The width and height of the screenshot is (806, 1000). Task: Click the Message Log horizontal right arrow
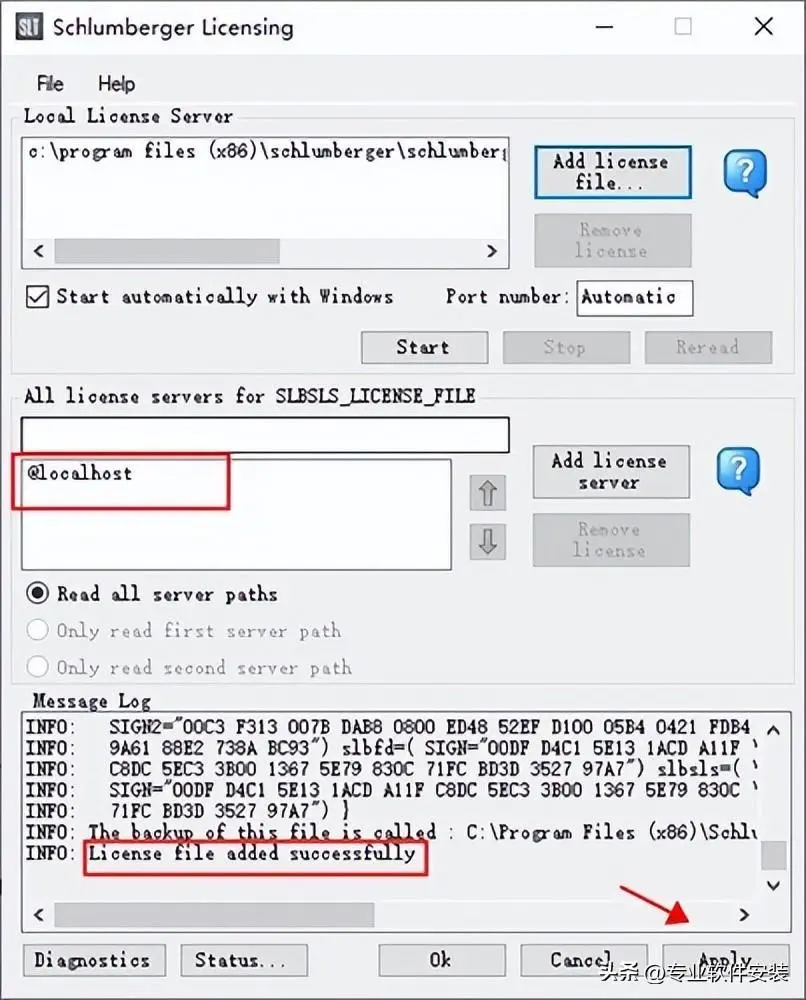click(x=744, y=915)
